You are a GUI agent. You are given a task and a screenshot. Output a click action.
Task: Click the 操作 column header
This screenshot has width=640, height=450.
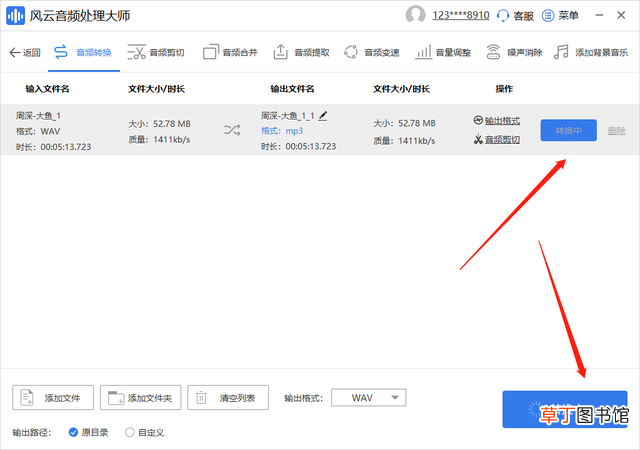[504, 89]
